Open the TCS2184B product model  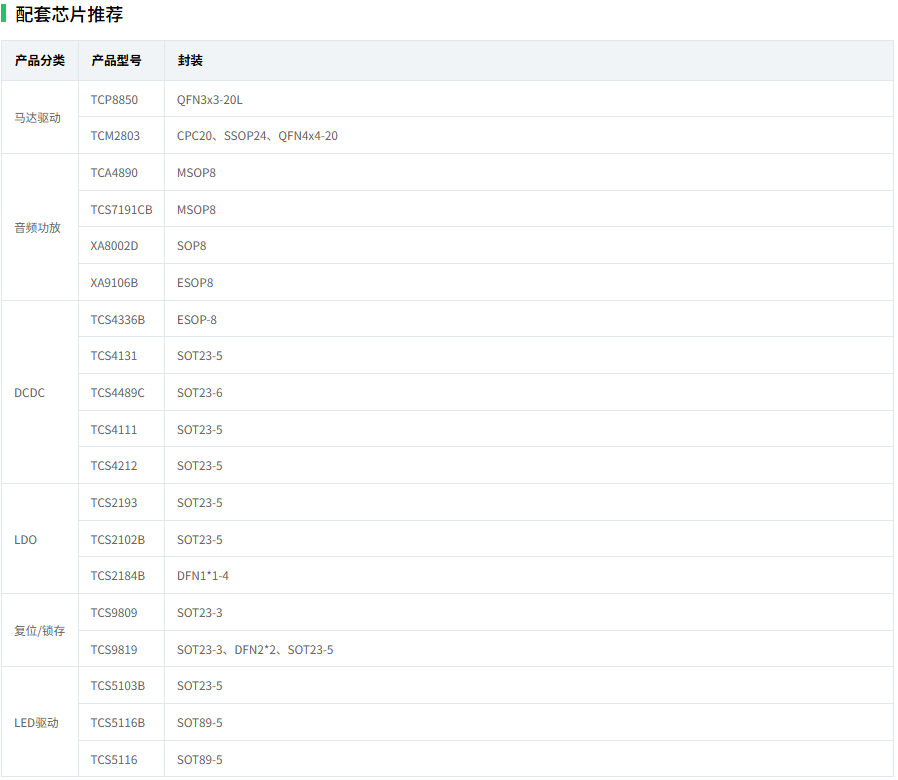[118, 576]
